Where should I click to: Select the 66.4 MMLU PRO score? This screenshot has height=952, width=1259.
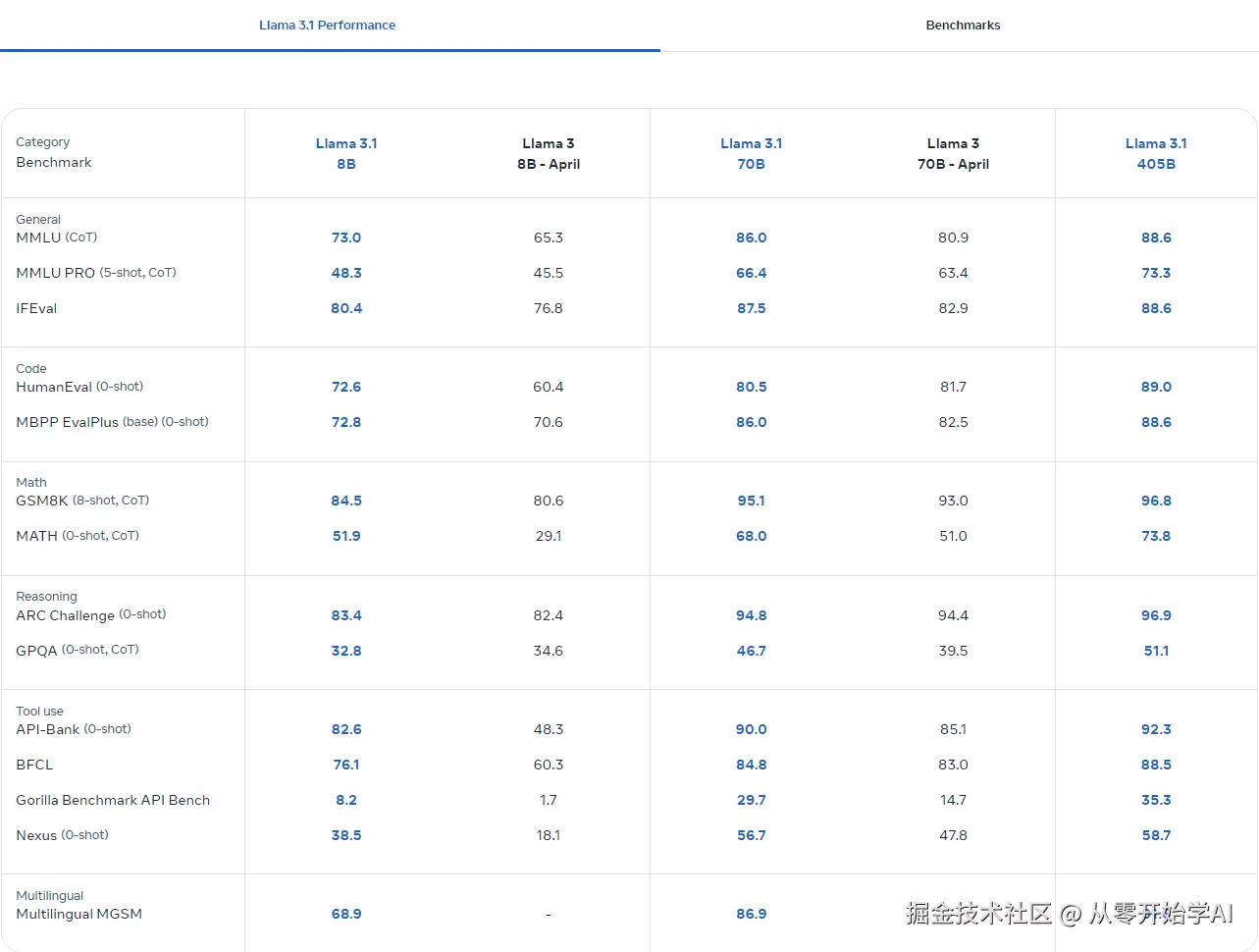point(752,273)
